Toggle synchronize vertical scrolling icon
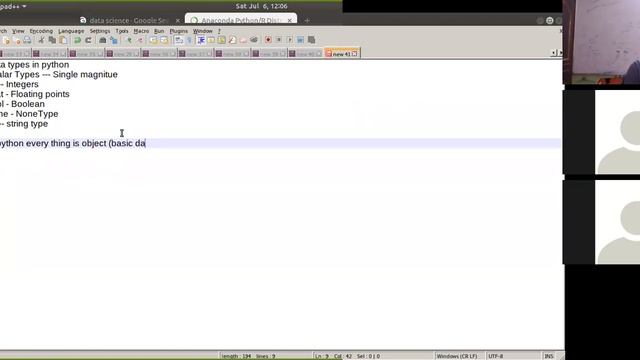The height and width of the screenshot is (360, 640). 153,40
